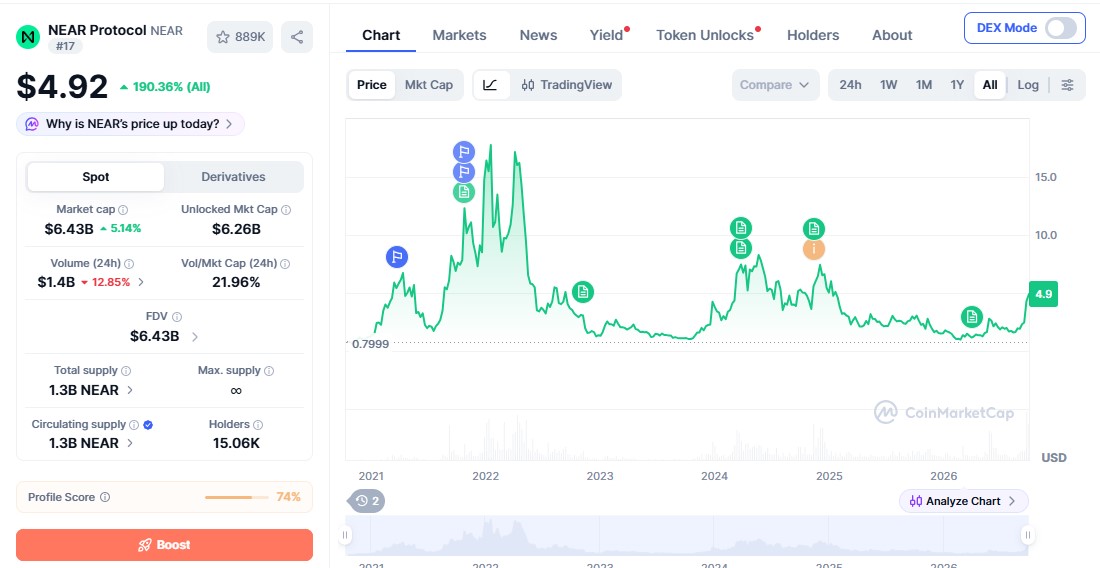The image size is (1100, 568).
Task: Enable Log scale on chart
Action: pyautogui.click(x=1028, y=85)
